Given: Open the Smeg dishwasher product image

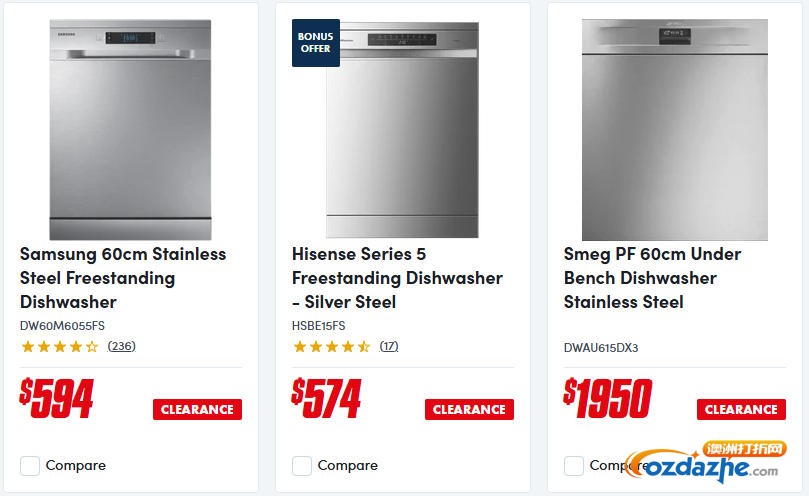Looking at the screenshot, I should coord(674,128).
